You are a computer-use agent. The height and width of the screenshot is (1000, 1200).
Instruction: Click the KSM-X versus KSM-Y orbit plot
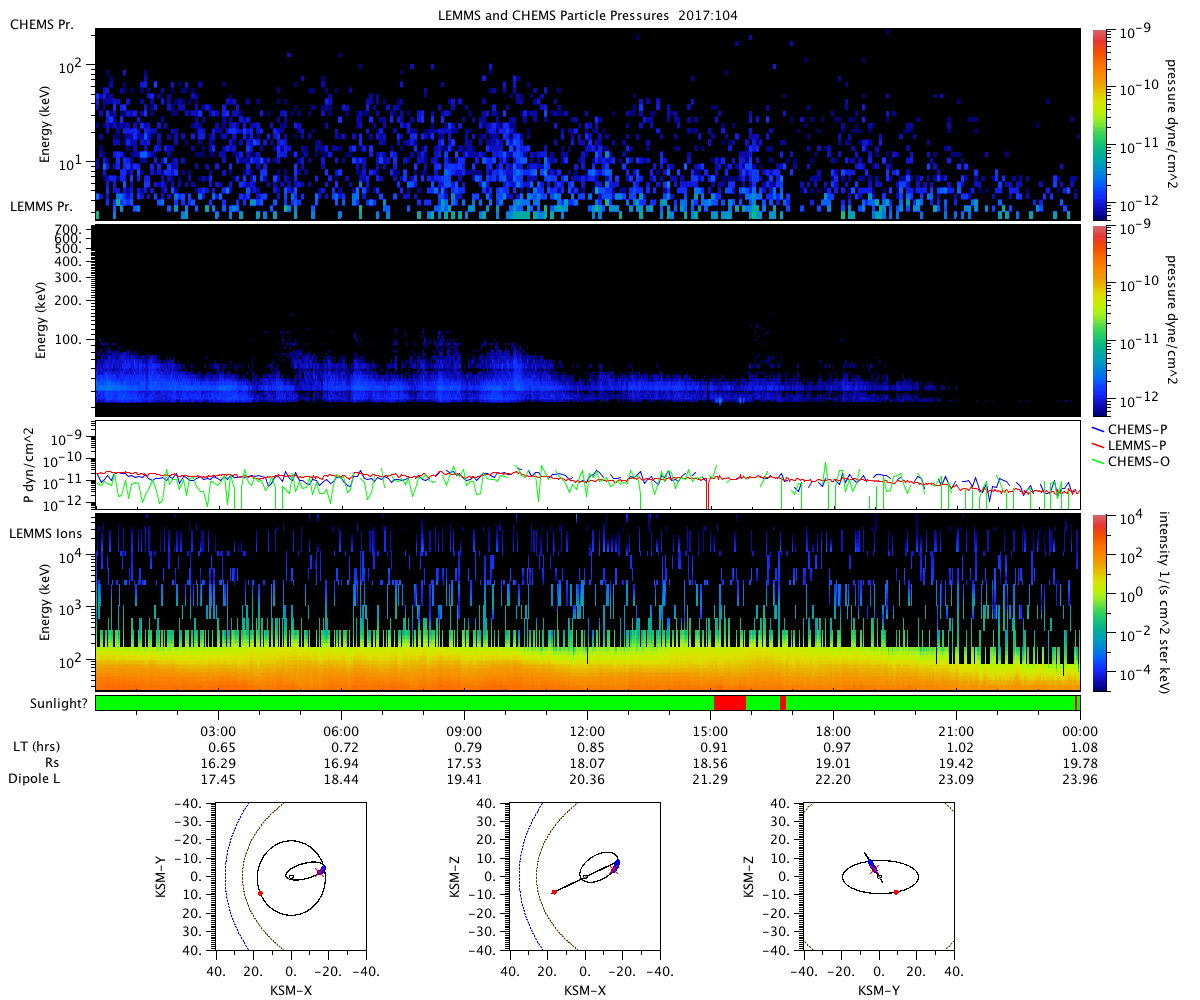tap(291, 876)
